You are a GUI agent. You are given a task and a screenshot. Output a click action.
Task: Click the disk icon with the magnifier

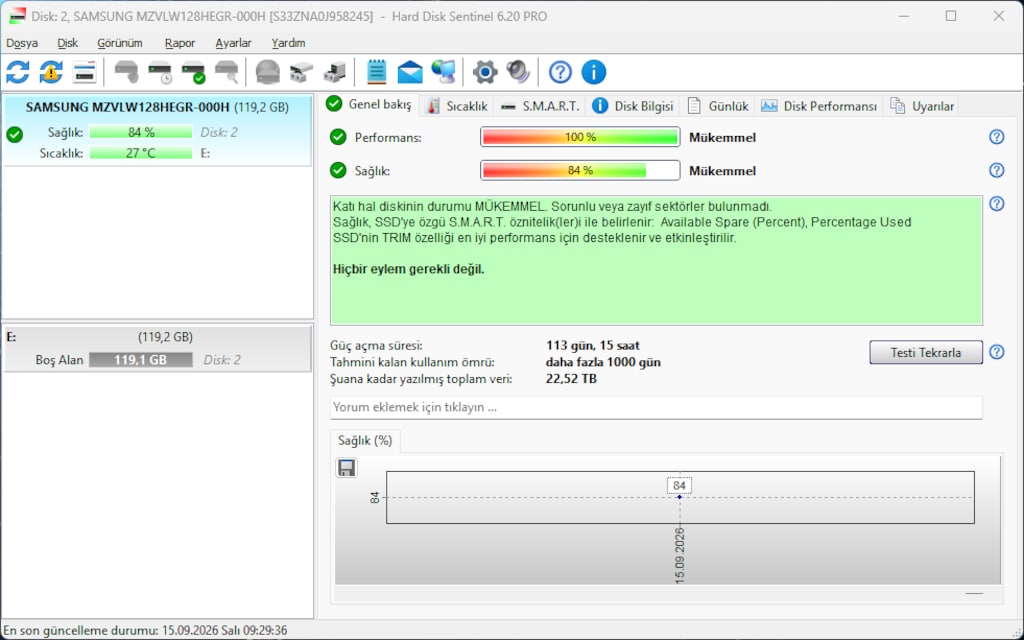click(x=227, y=72)
